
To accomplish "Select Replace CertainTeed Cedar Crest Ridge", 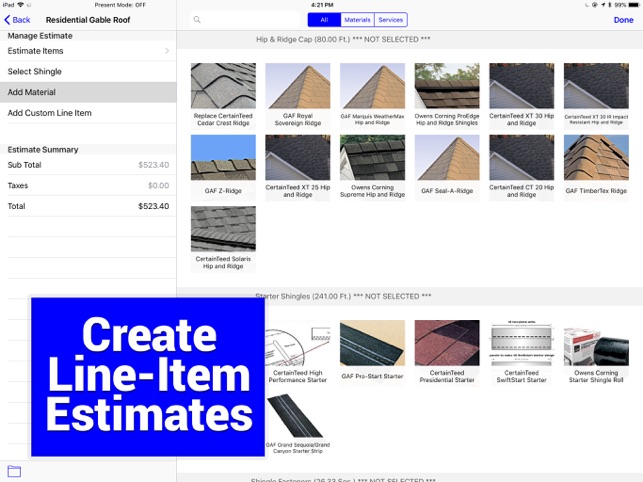I will pyautogui.click(x=223, y=96).
